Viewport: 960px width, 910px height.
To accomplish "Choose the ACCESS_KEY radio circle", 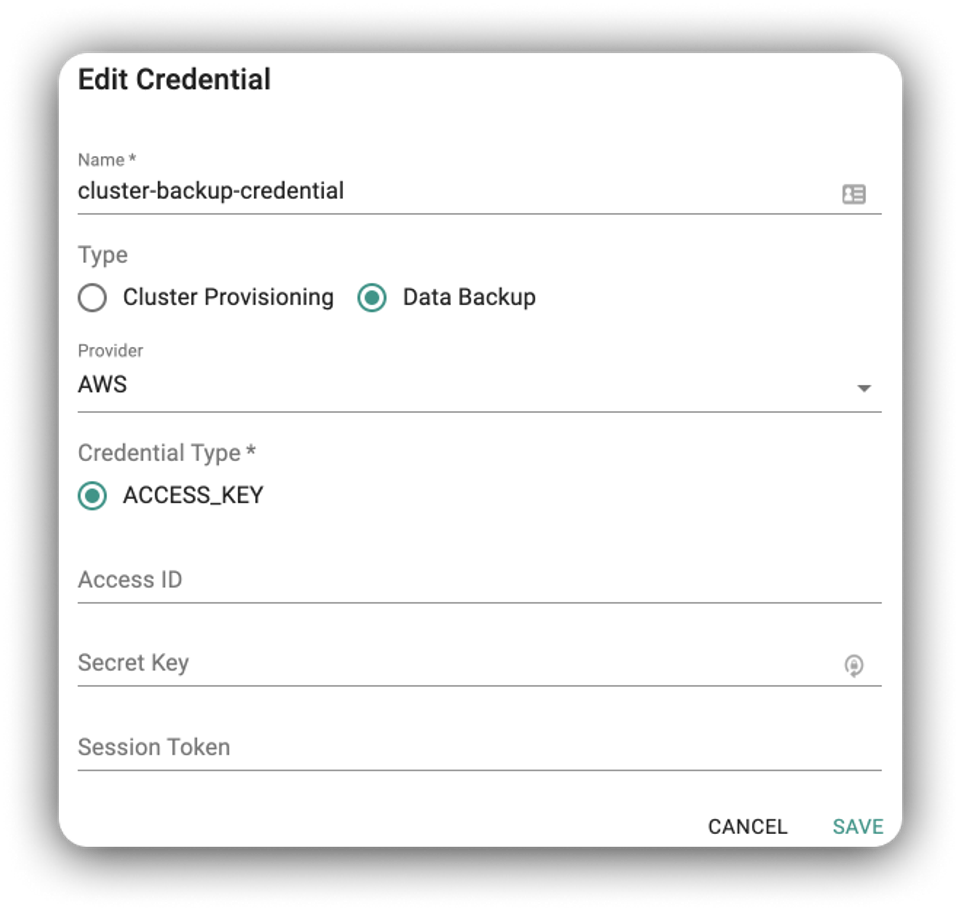I will coord(92,496).
